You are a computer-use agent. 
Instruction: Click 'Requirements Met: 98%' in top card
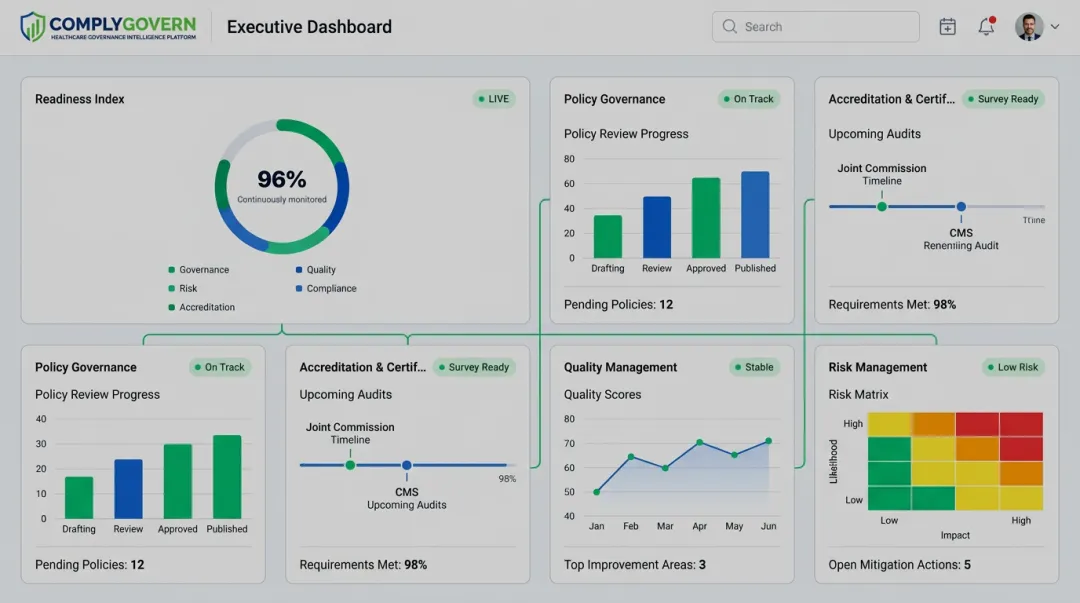892,304
